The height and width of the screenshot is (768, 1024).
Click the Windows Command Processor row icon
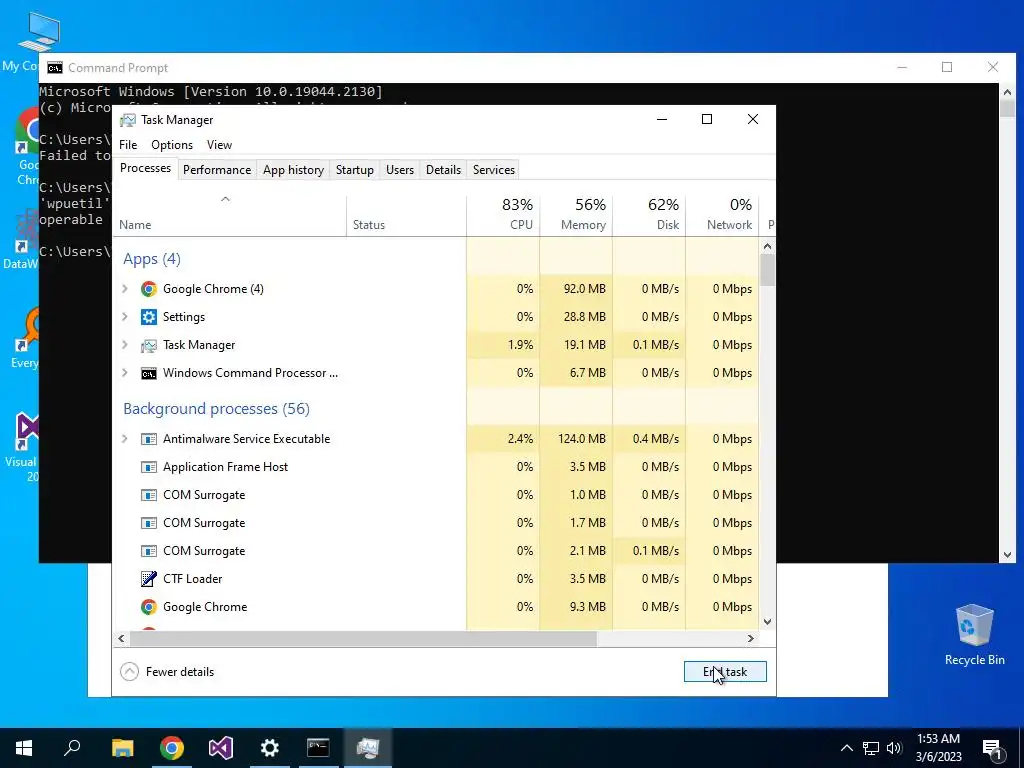click(149, 373)
